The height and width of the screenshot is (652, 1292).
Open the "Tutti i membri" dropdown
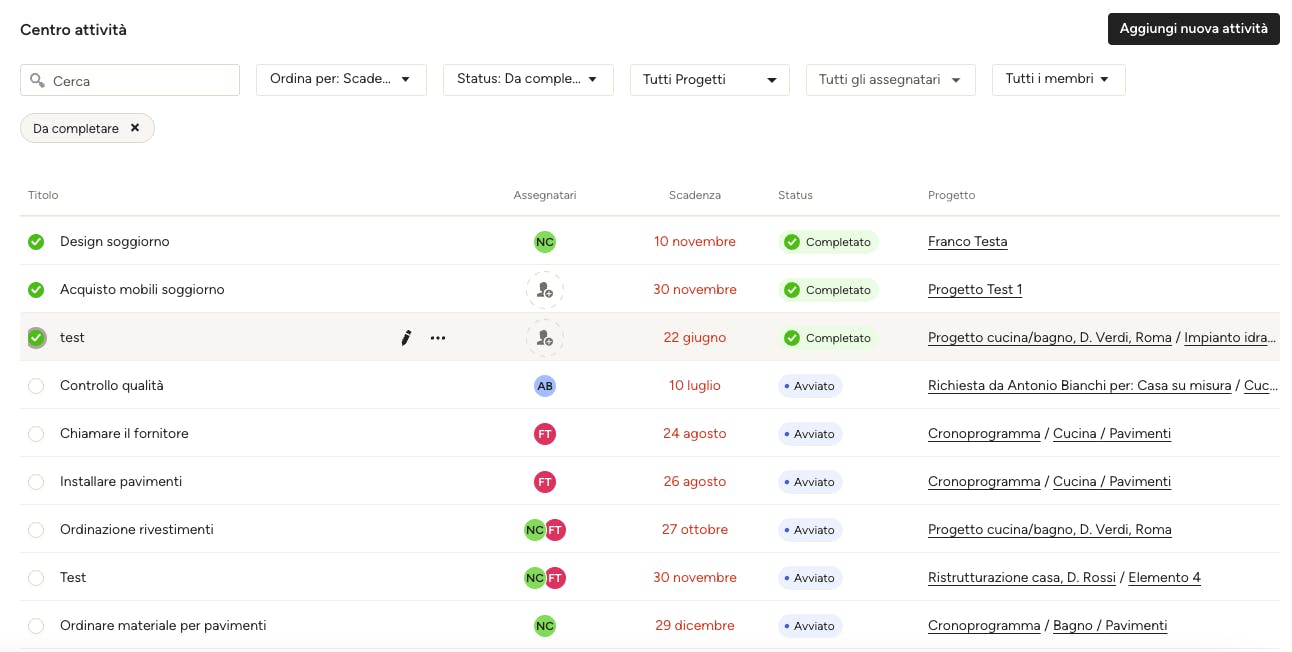pos(1058,79)
